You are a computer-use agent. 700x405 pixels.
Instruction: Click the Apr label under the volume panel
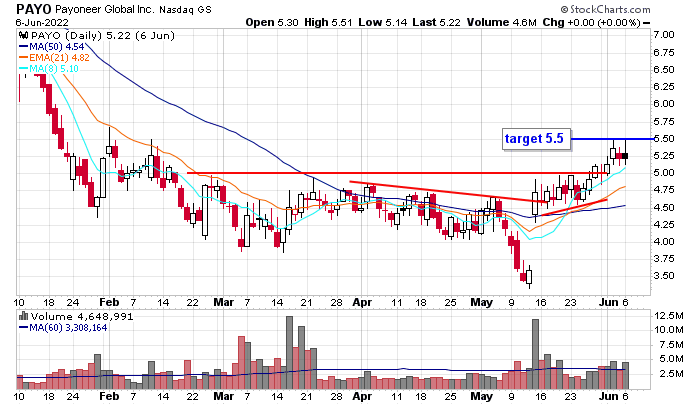coord(362,396)
